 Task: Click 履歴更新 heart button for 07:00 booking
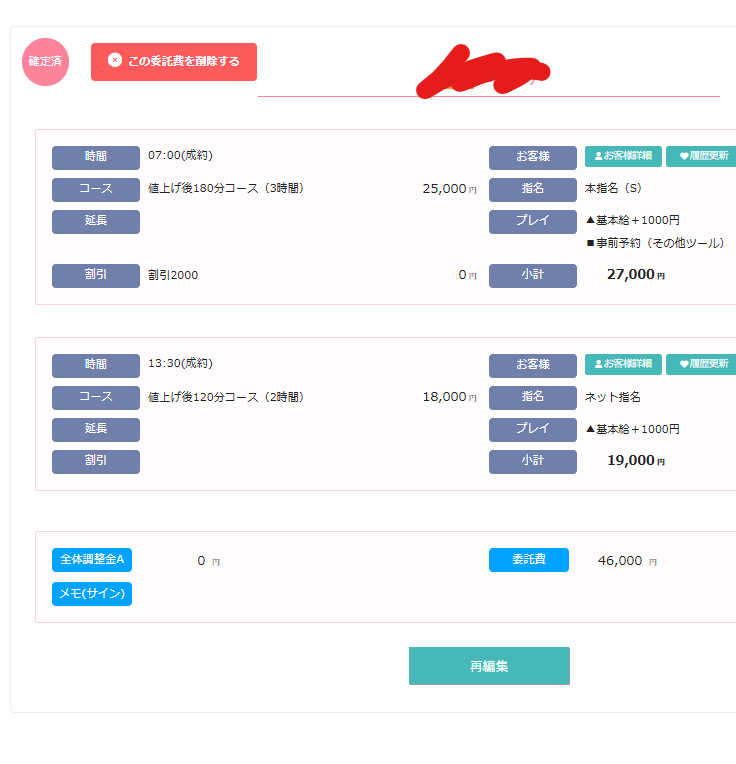(702, 156)
